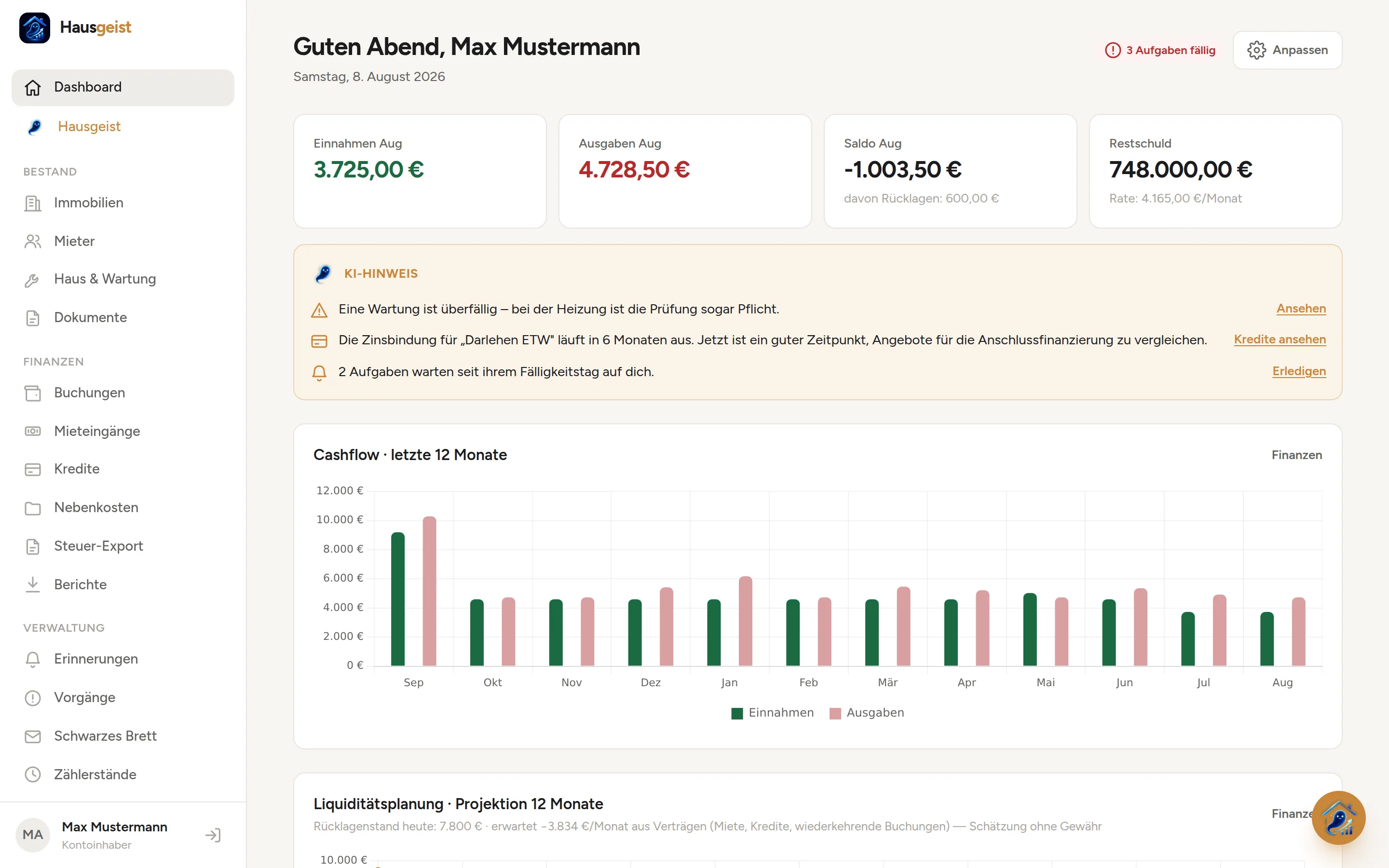Click the red alert icon by Aufgaben fällig
Screen dimensions: 1389x868
[1112, 51]
